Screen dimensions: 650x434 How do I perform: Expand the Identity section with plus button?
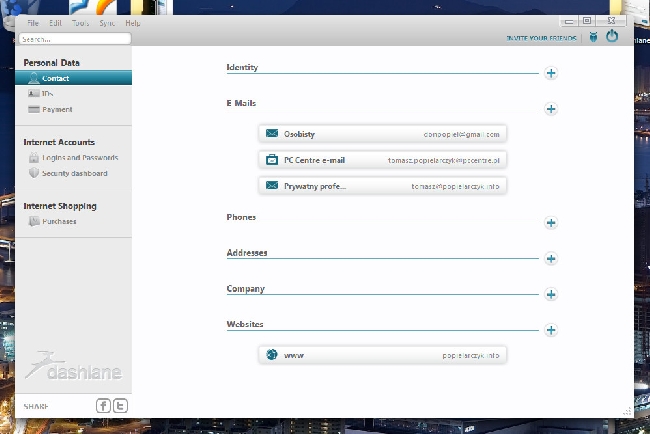[551, 73]
